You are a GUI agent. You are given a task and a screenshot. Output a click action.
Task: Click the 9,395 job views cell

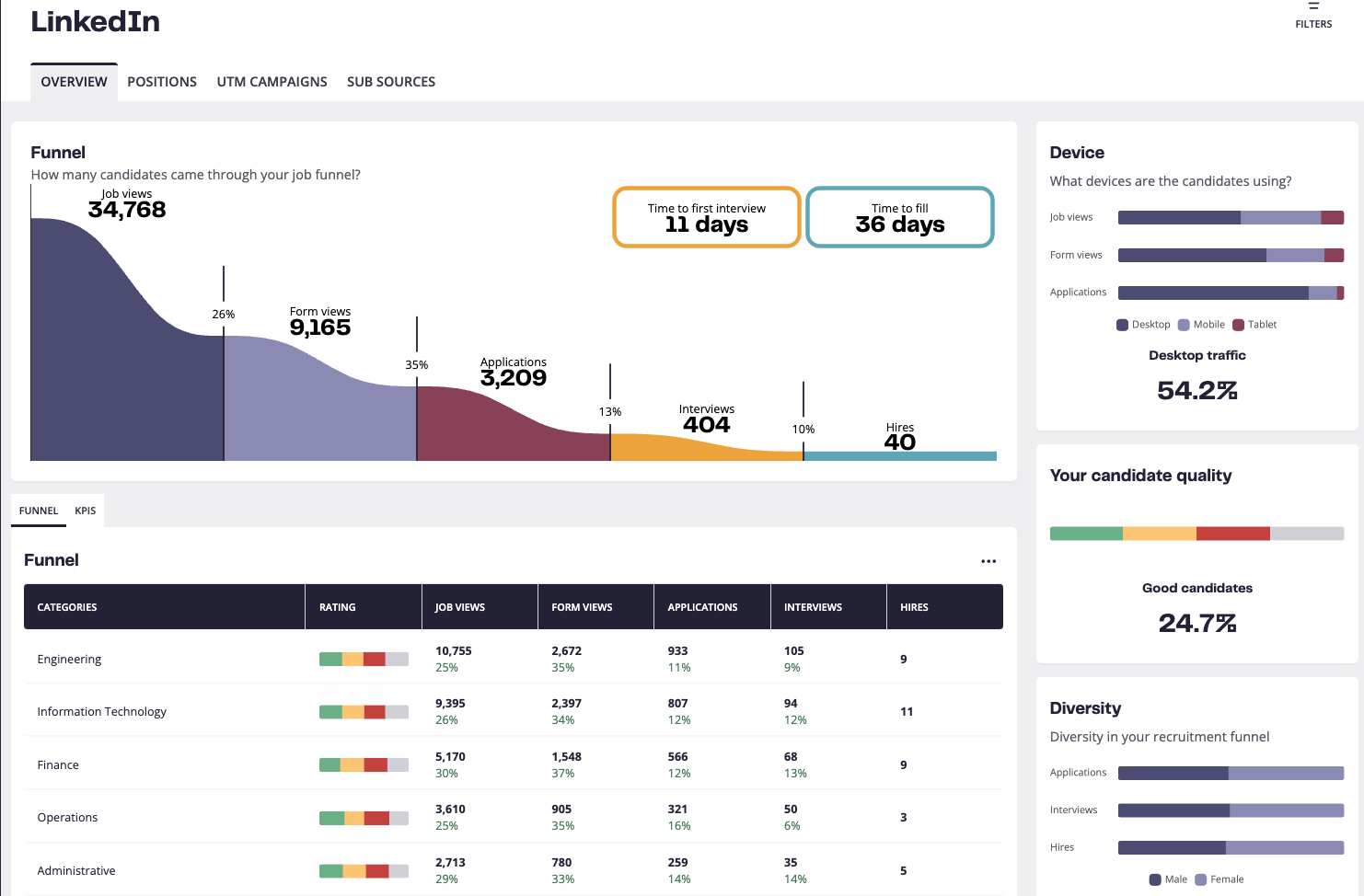coord(450,703)
